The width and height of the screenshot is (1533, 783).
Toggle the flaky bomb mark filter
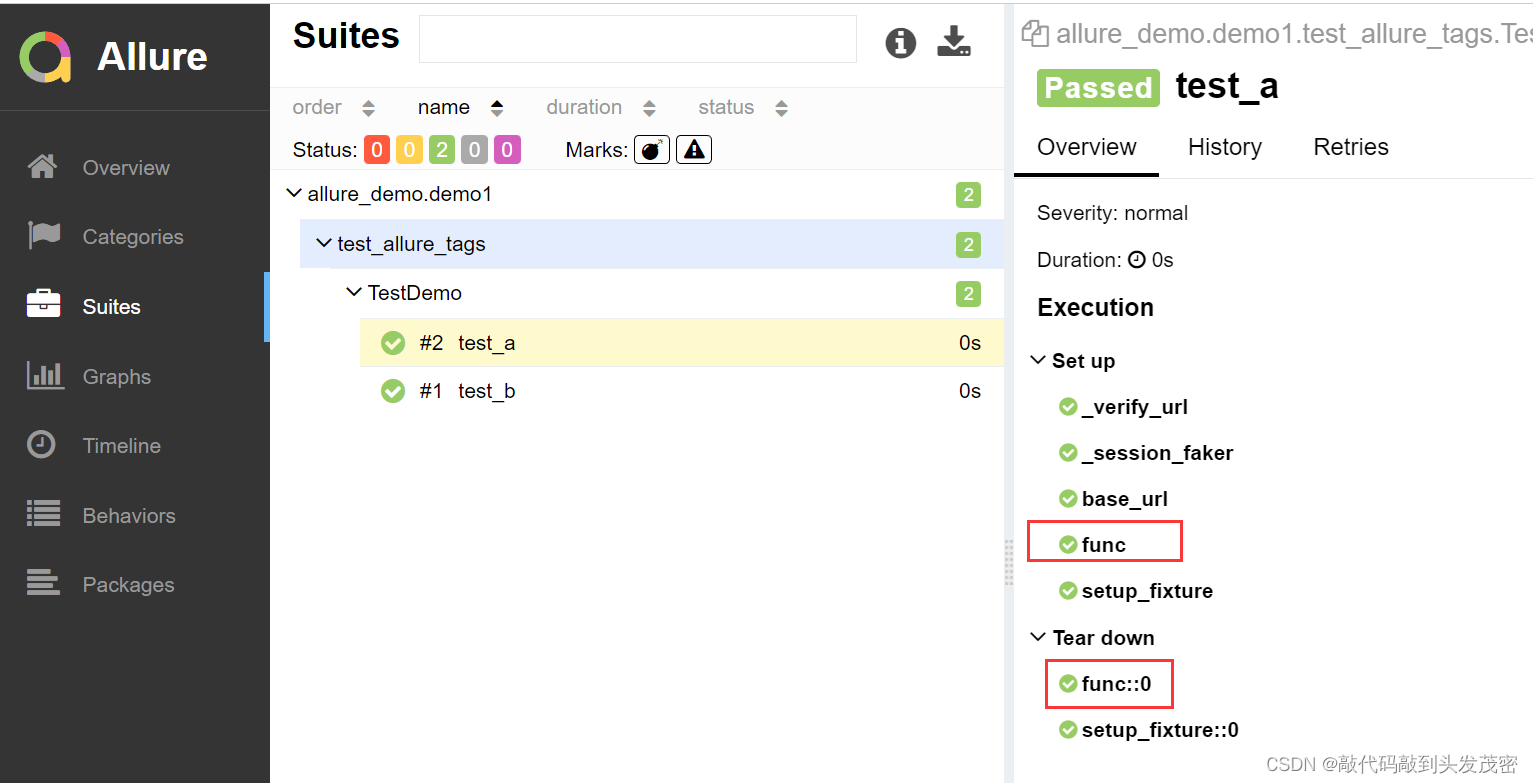point(652,150)
